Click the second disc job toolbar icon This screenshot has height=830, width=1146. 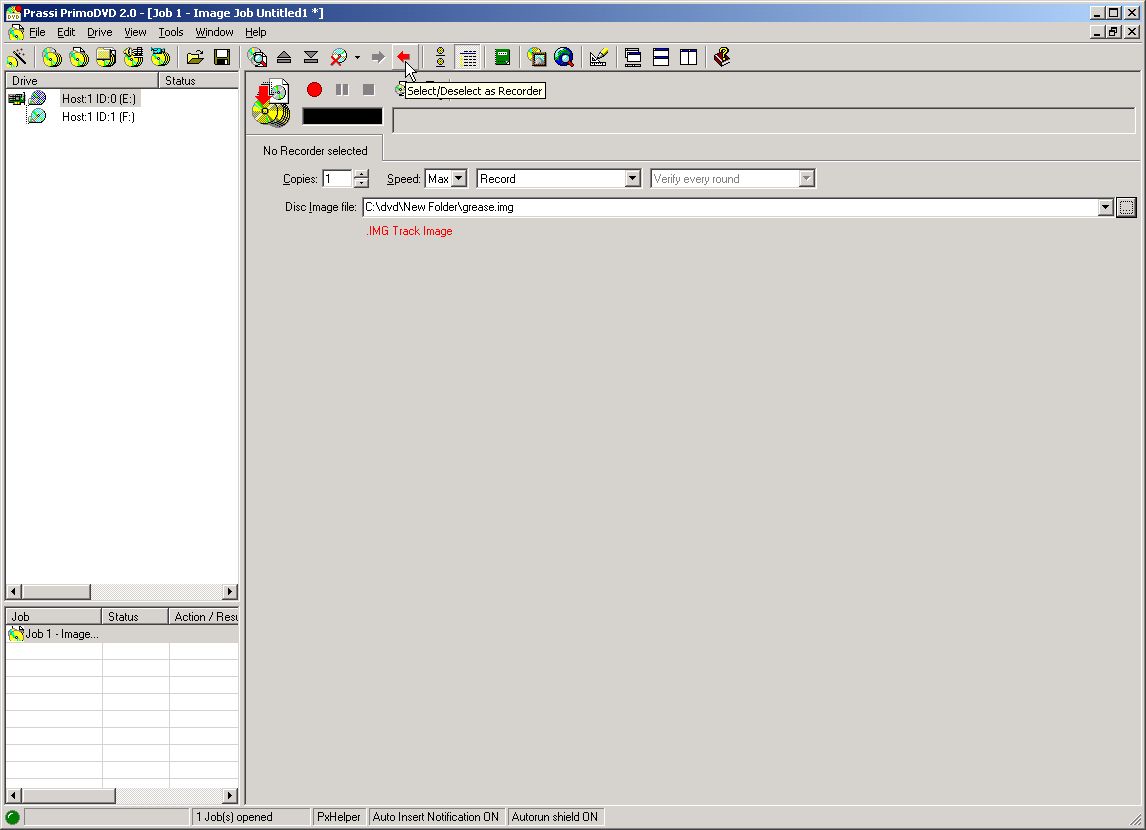click(78, 57)
